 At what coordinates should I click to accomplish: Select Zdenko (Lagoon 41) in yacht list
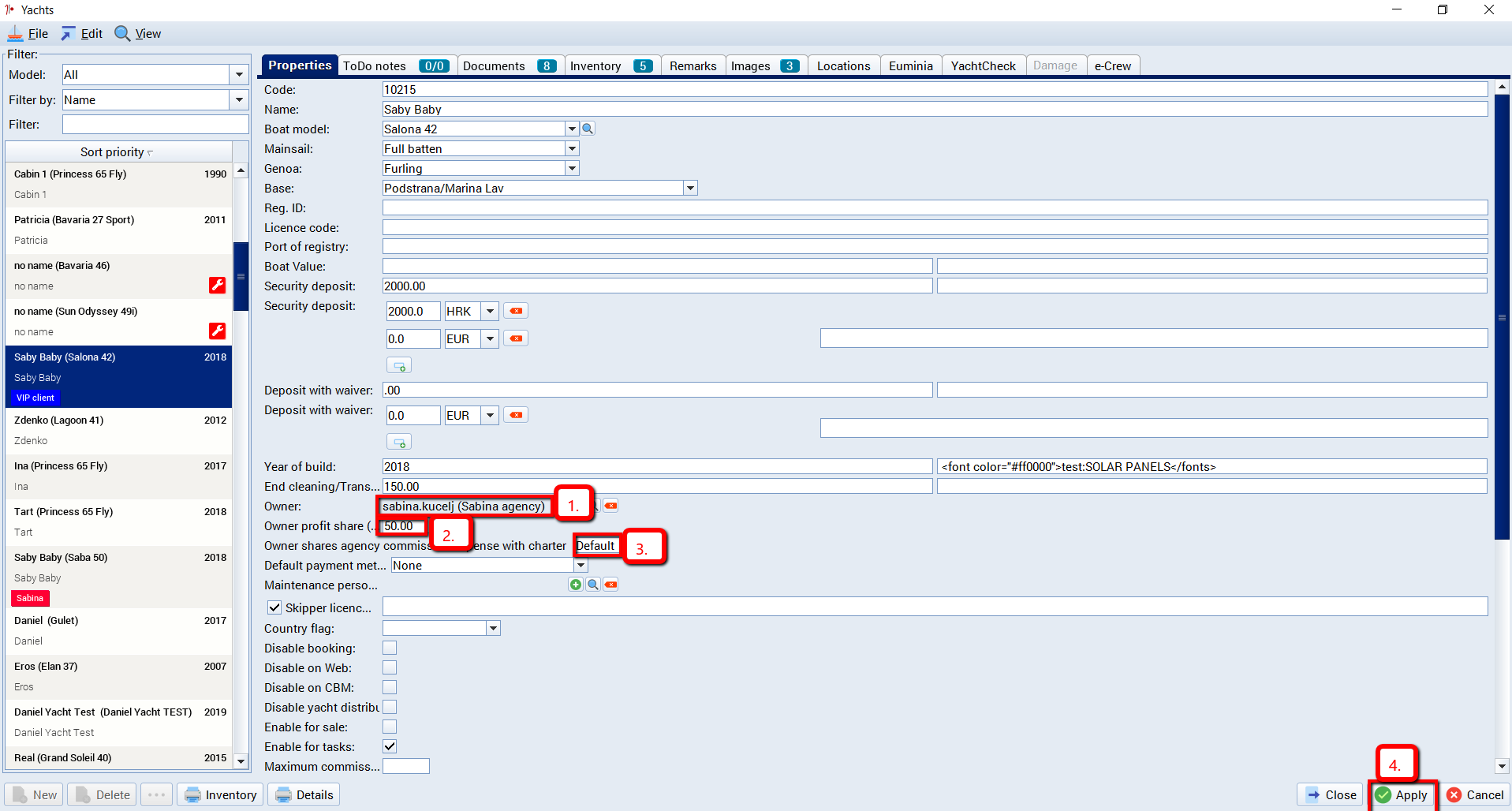[x=119, y=431]
